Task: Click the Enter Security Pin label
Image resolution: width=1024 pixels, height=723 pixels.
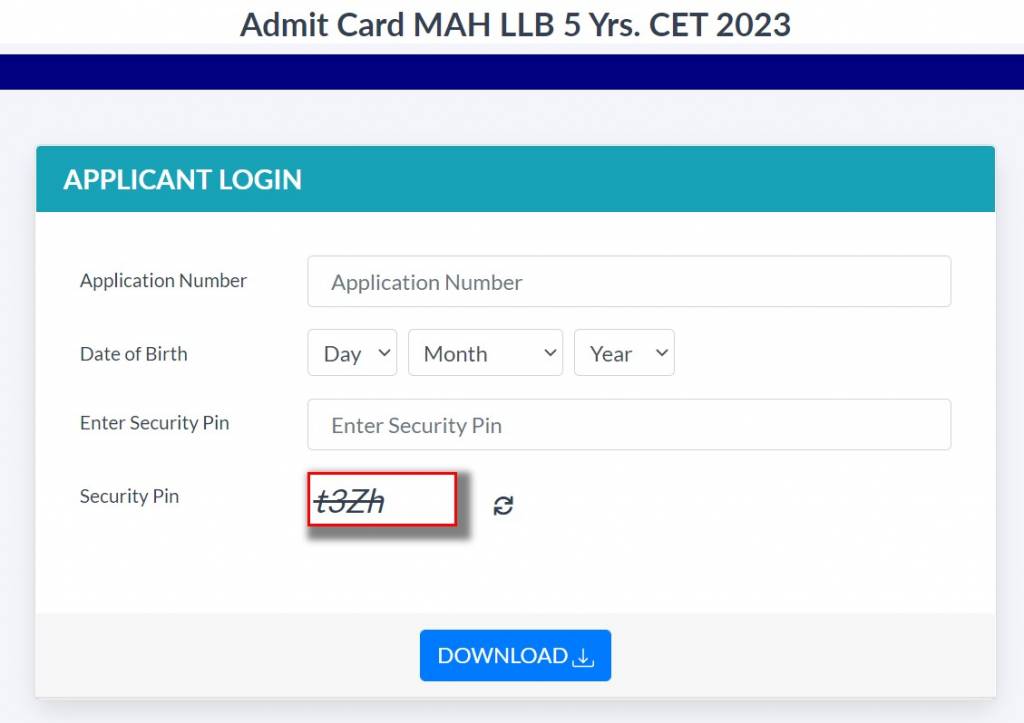Action: pyautogui.click(x=154, y=423)
